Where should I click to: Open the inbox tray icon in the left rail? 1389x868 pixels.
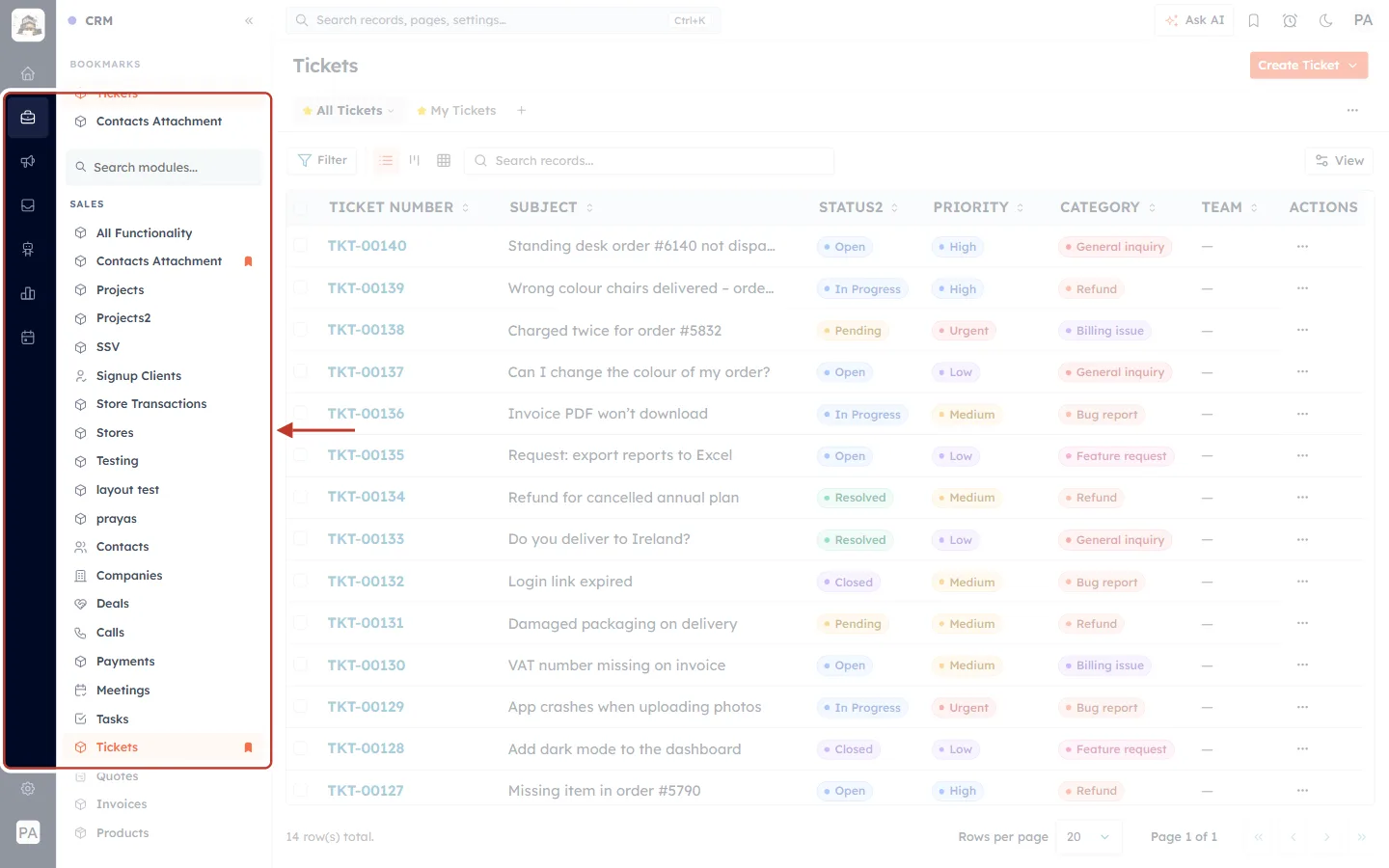click(x=28, y=205)
